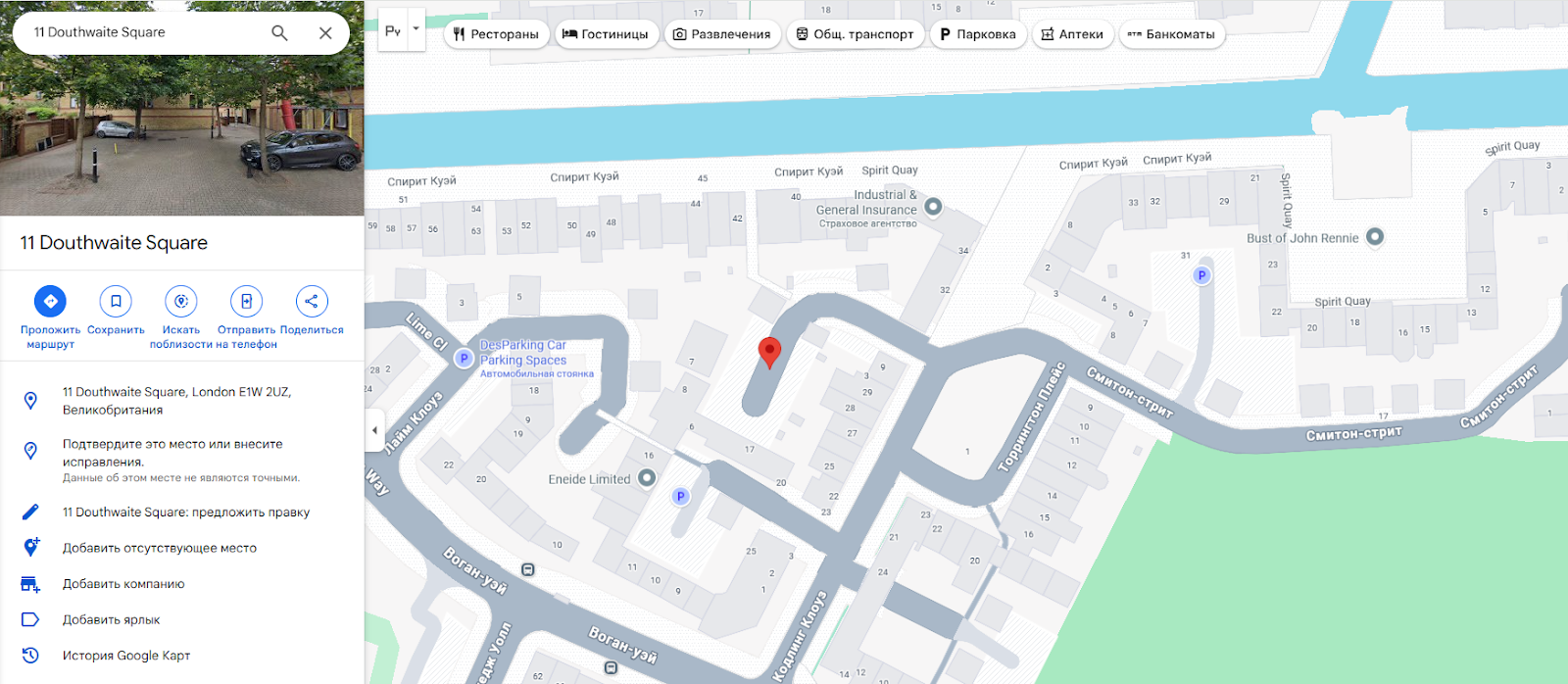The width and height of the screenshot is (1568, 684).
Task: Click the Сохранить bookmark icon
Action: tap(116, 302)
